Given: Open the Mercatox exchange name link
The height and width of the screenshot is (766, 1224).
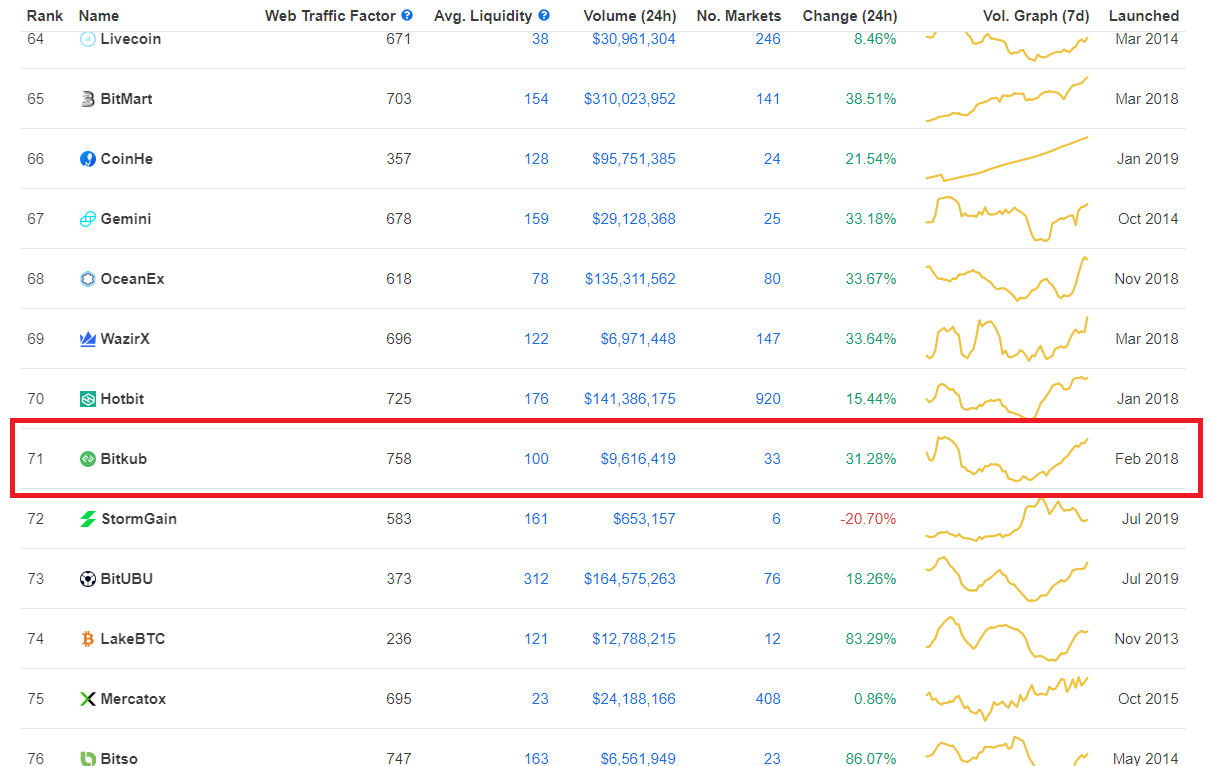Looking at the screenshot, I should click(x=133, y=699).
